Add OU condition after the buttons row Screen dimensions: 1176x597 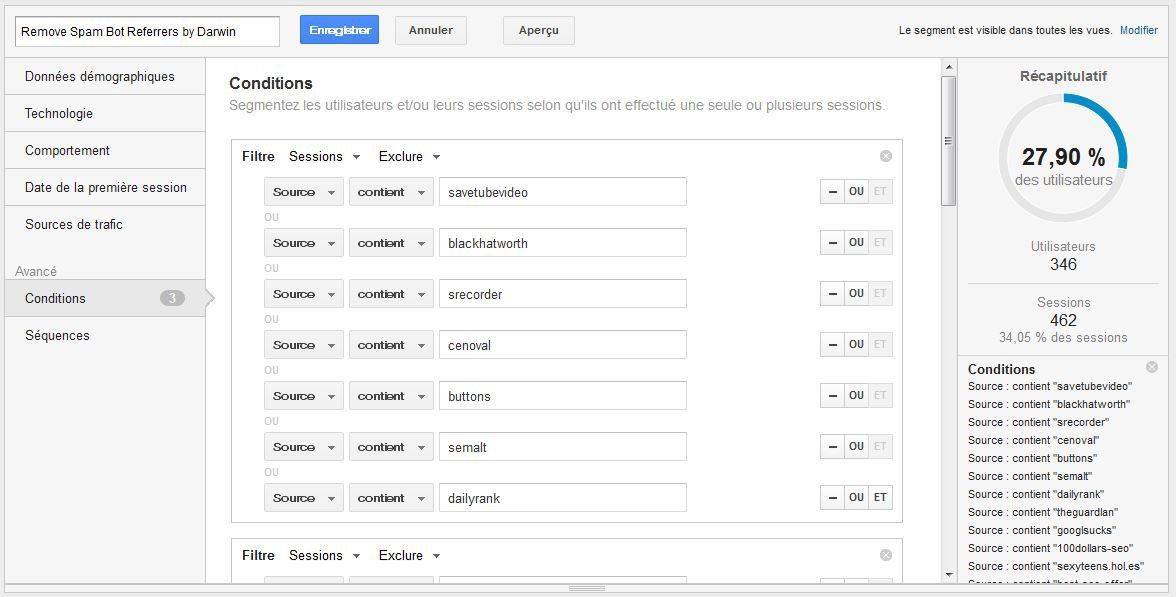856,396
